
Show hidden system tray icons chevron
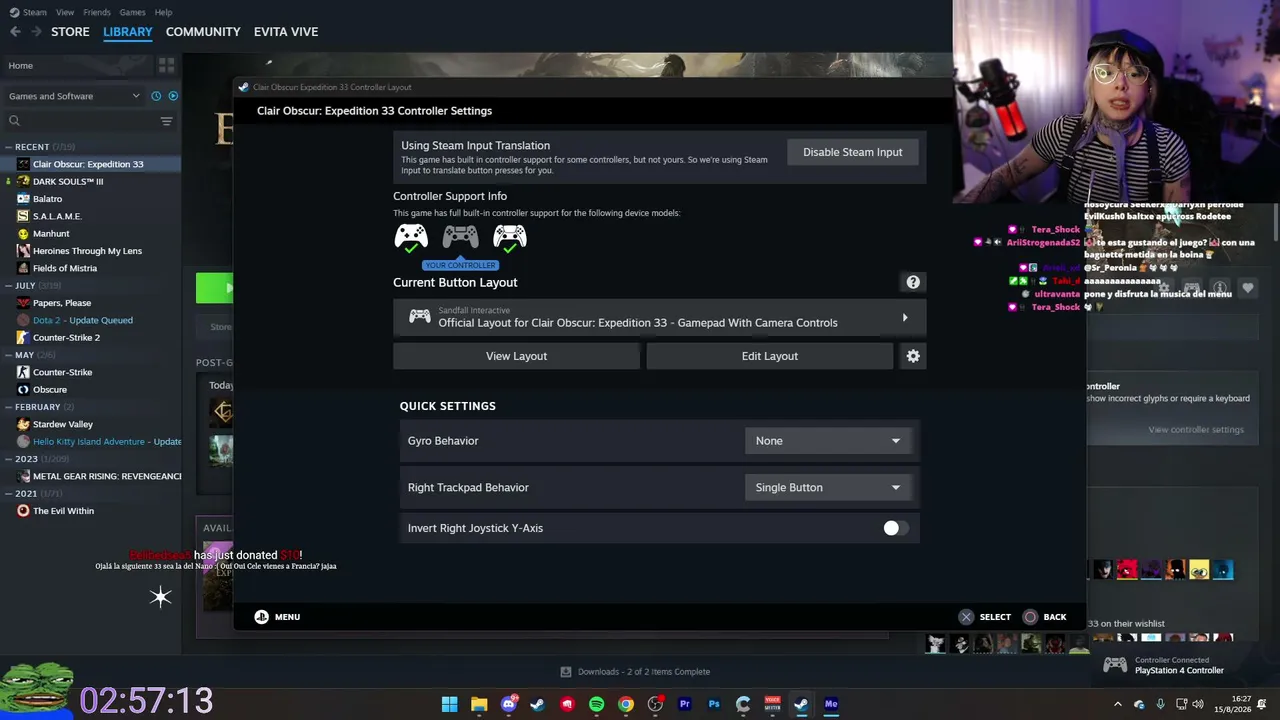(1118, 704)
